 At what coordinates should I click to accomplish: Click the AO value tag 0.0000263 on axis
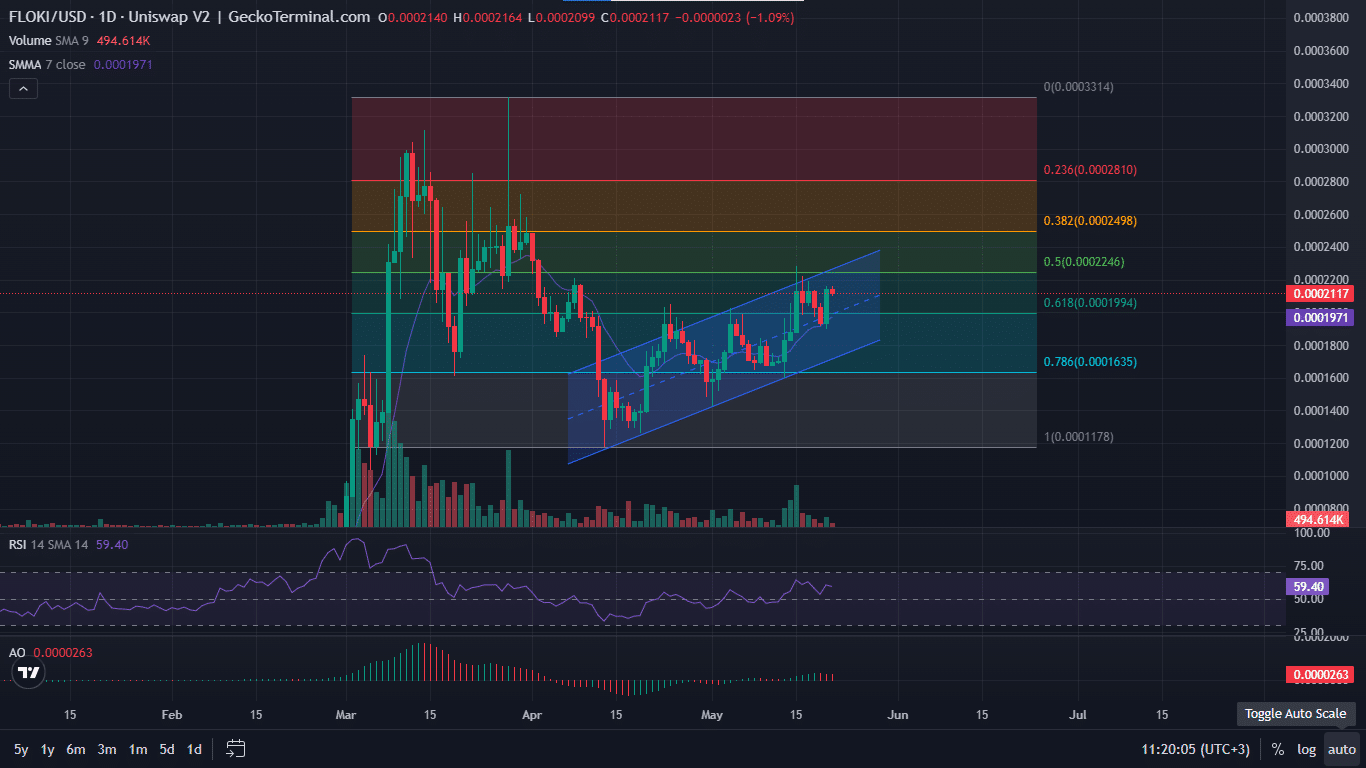click(1321, 675)
